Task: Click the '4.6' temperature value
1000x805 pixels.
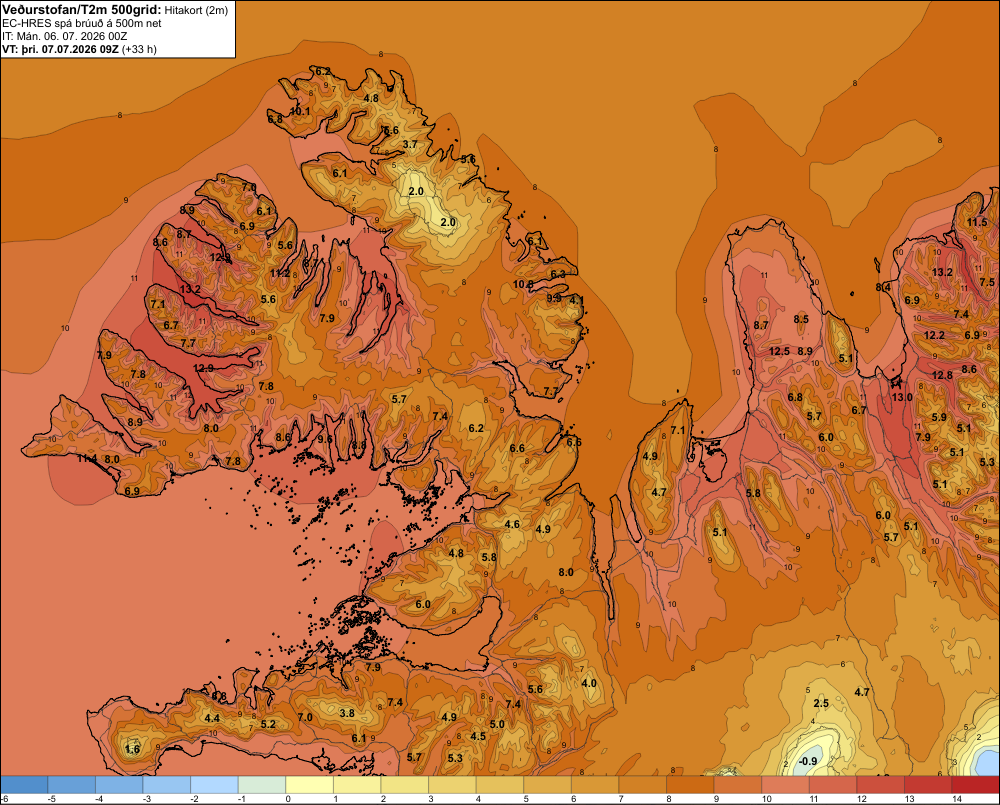Action: click(x=512, y=524)
